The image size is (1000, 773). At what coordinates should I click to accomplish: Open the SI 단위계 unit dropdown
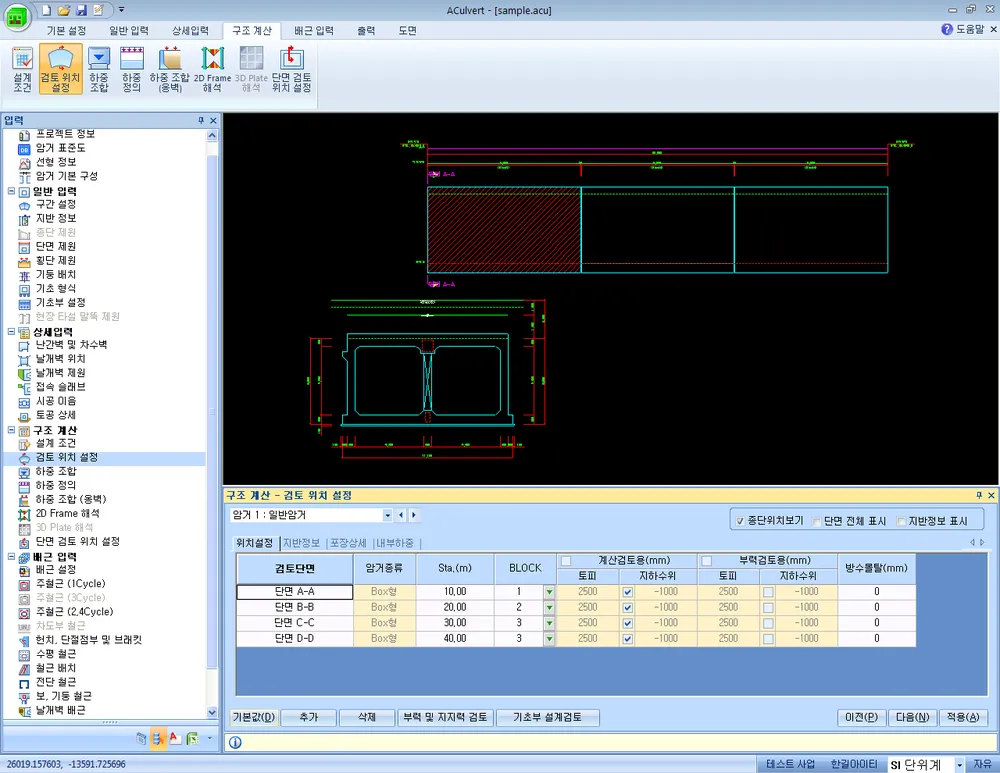point(959,764)
